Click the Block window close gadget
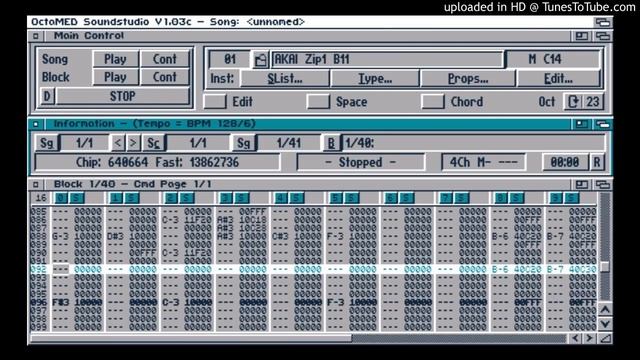This screenshot has width=640, height=360. (36, 184)
